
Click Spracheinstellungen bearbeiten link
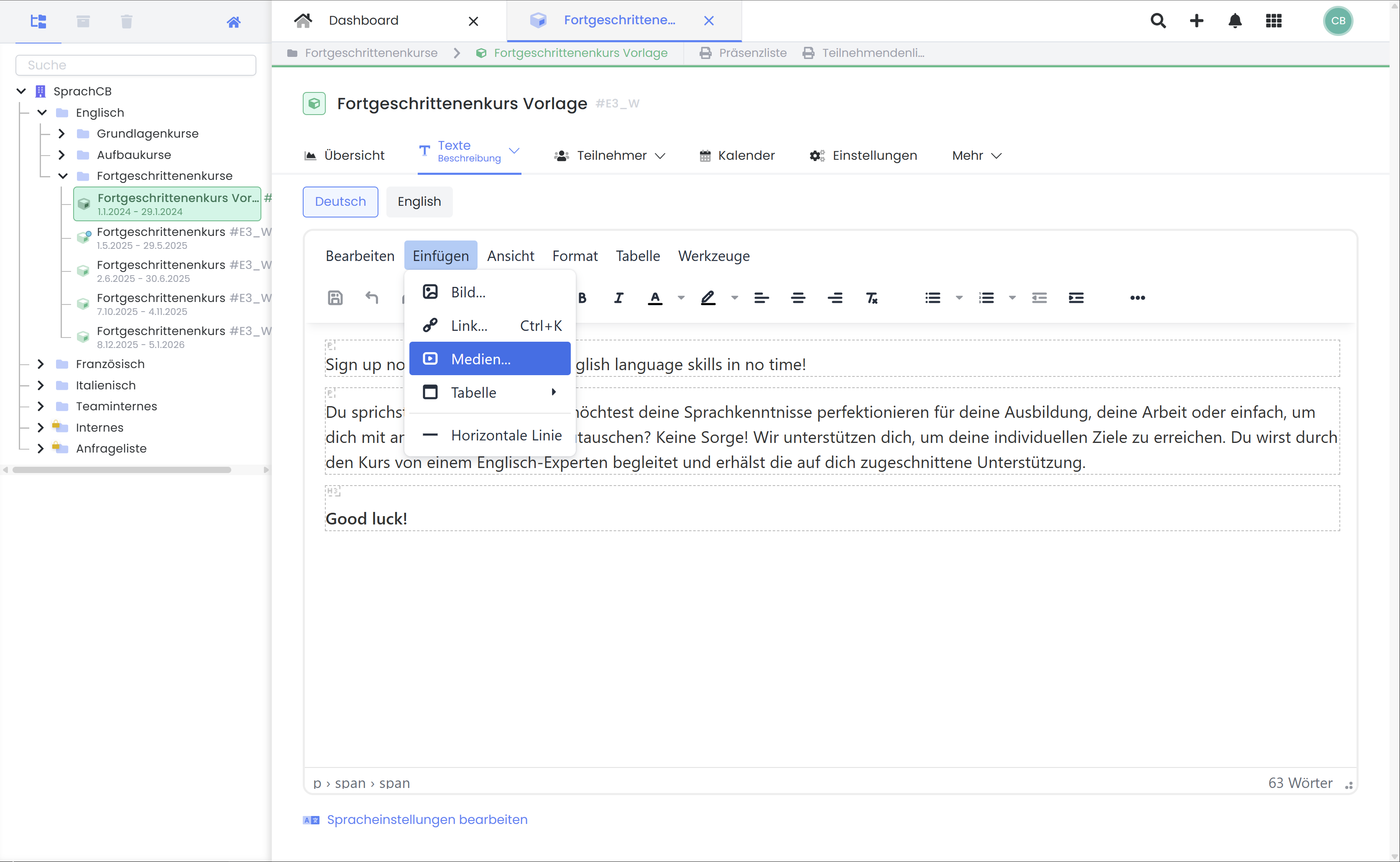[x=427, y=819]
